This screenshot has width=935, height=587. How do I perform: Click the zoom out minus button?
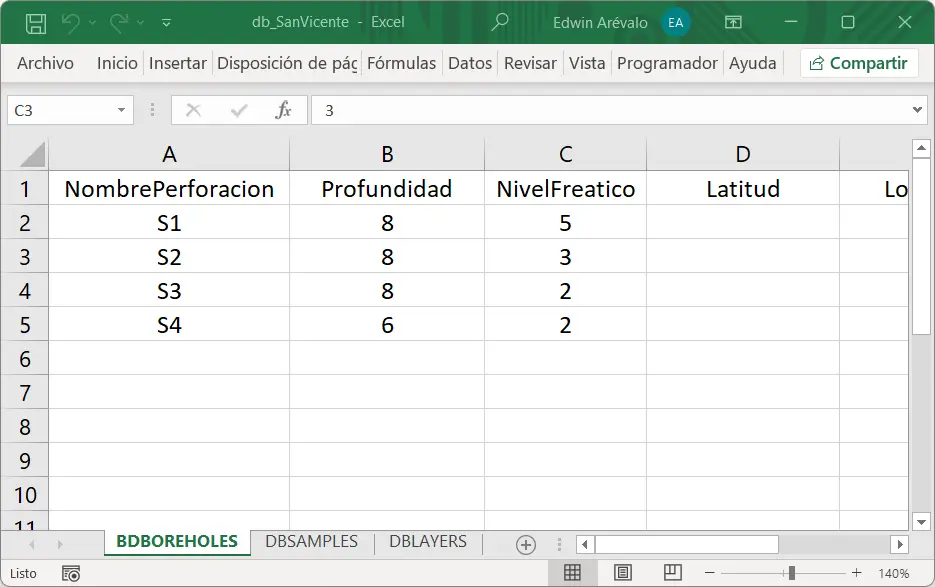tap(710, 573)
